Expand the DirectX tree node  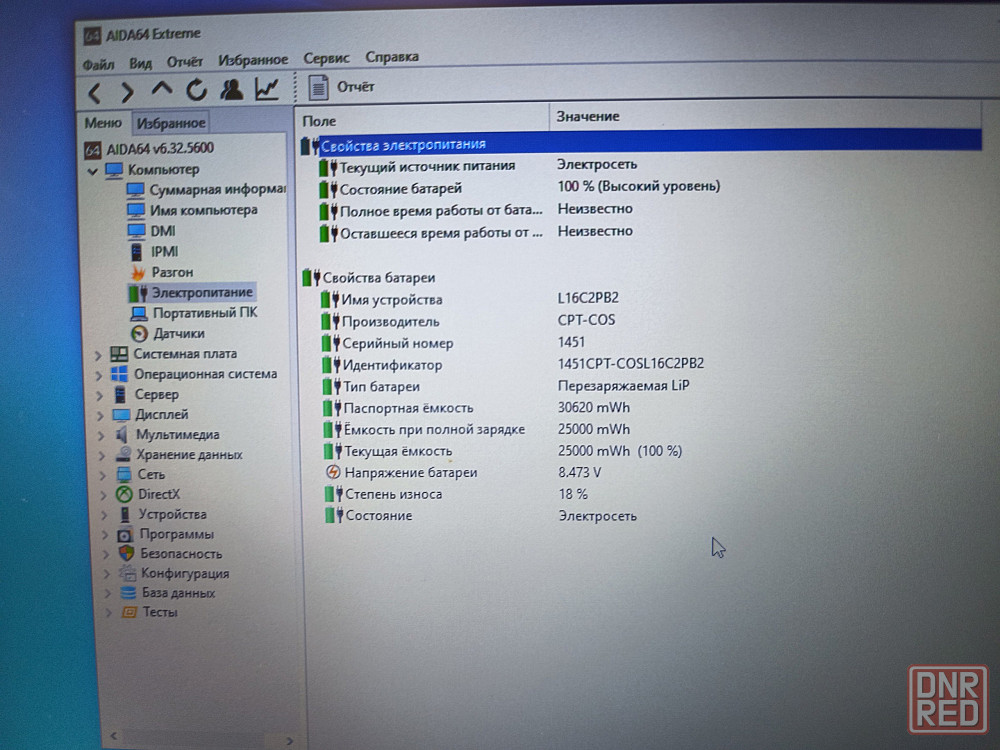tap(104, 495)
